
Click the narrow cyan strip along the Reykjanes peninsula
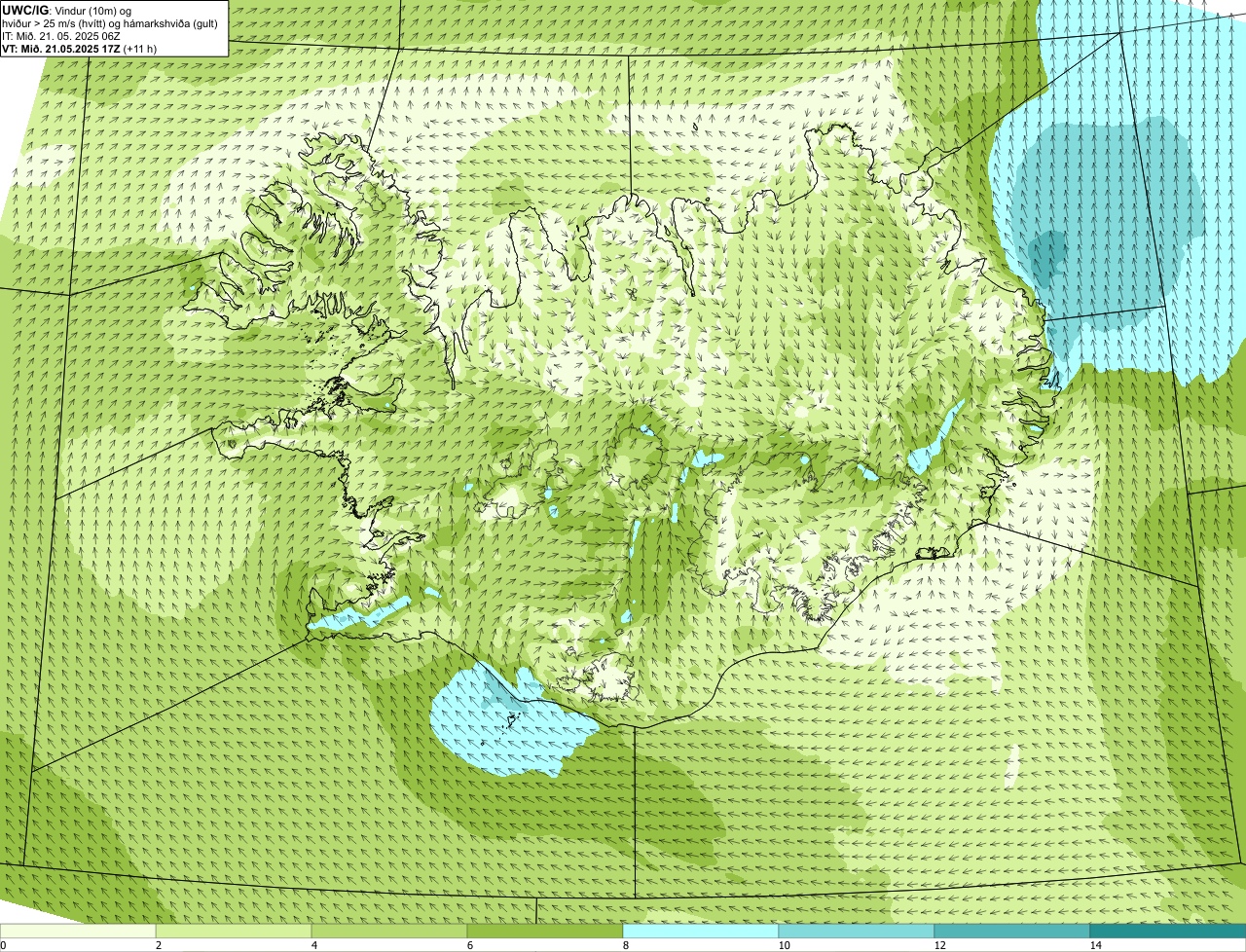pos(358,614)
